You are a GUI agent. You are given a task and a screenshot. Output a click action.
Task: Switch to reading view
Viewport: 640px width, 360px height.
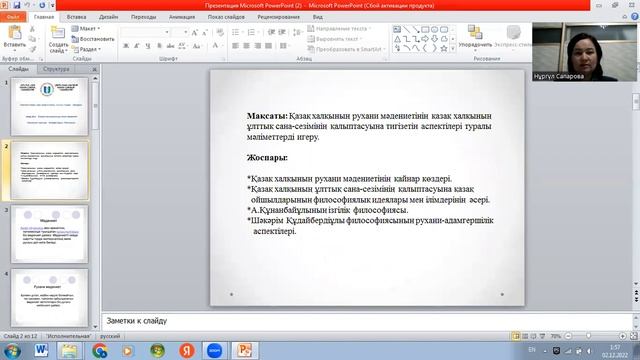pos(533,336)
